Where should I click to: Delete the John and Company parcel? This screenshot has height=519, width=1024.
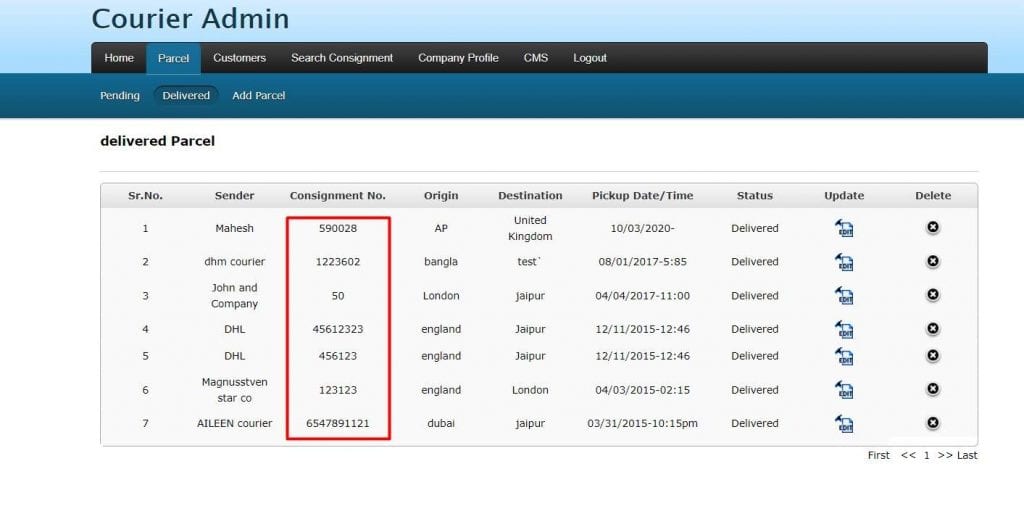point(933,294)
